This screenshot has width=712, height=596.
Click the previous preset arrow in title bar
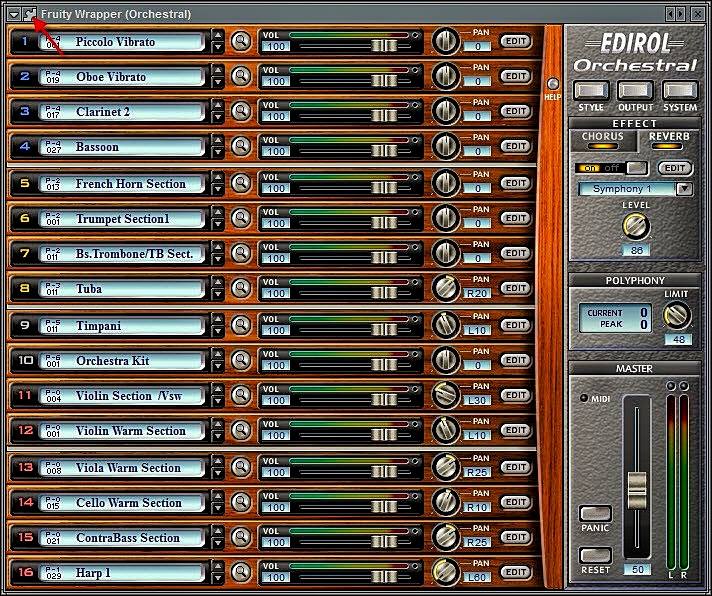670,14
